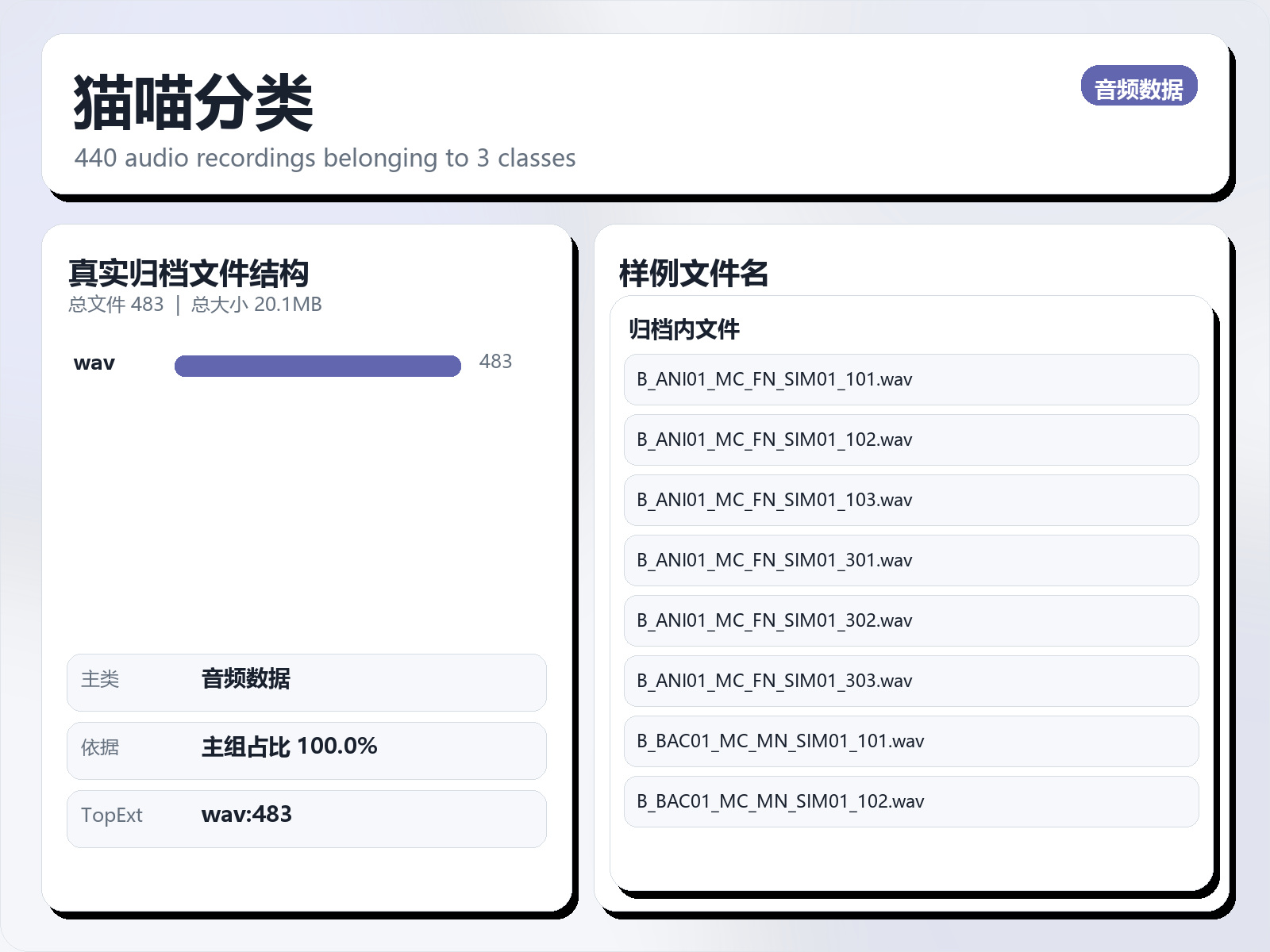The width and height of the screenshot is (1270, 952).
Task: Select the 总大小 20.1MB value
Action: click(256, 304)
